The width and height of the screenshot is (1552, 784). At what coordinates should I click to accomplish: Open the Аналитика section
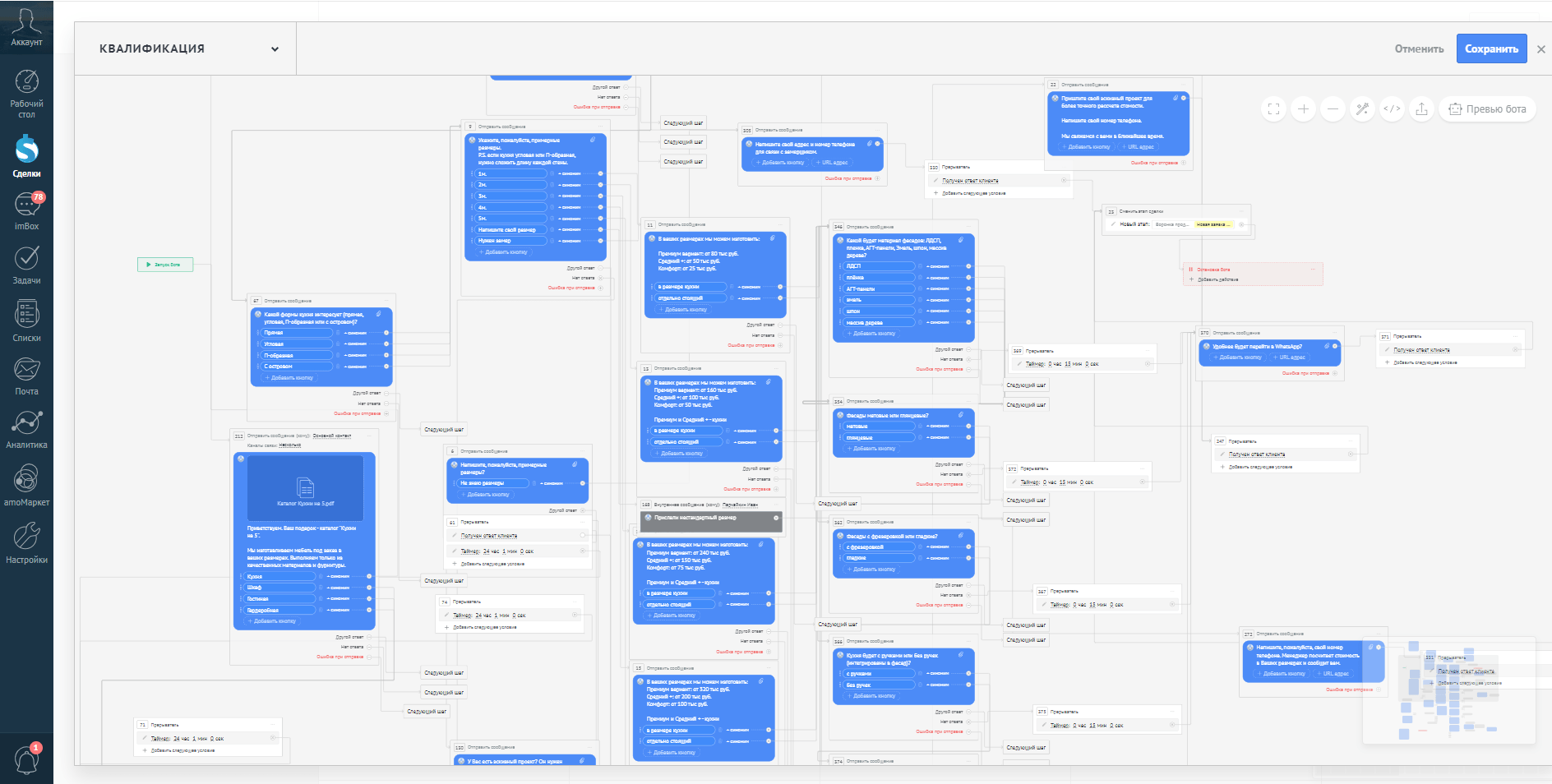pyautogui.click(x=26, y=430)
